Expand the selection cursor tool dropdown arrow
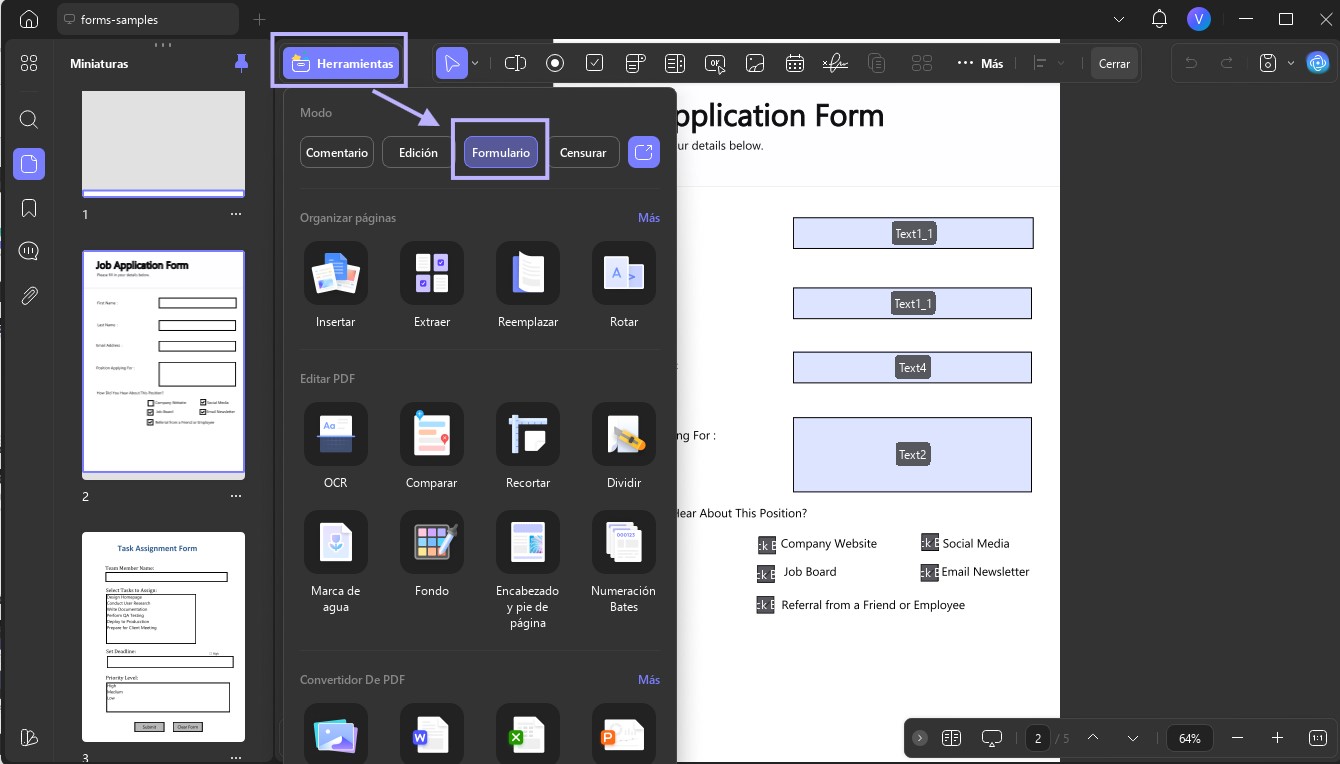 (475, 63)
